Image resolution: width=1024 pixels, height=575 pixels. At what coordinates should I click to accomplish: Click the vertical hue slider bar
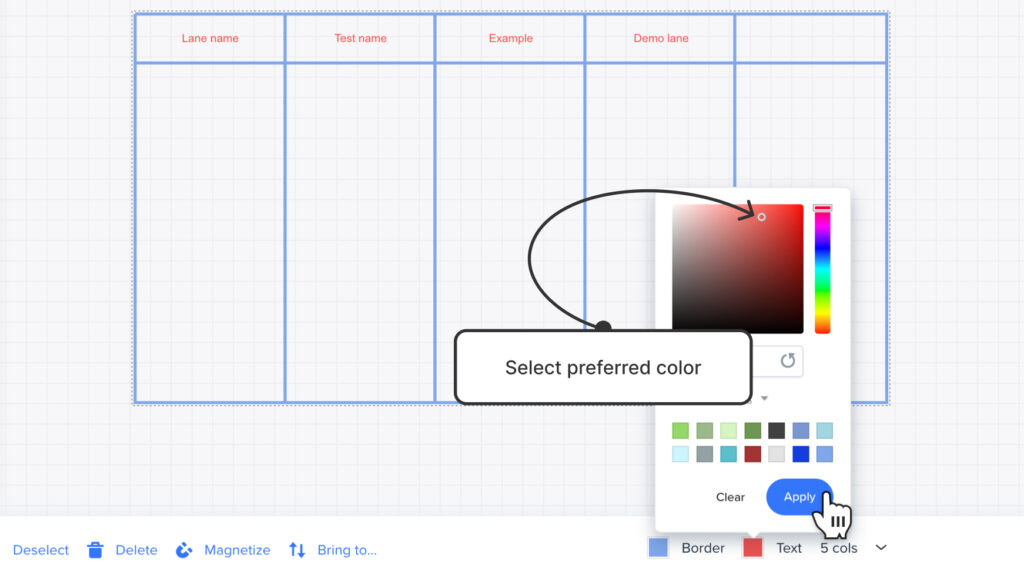coord(822,269)
